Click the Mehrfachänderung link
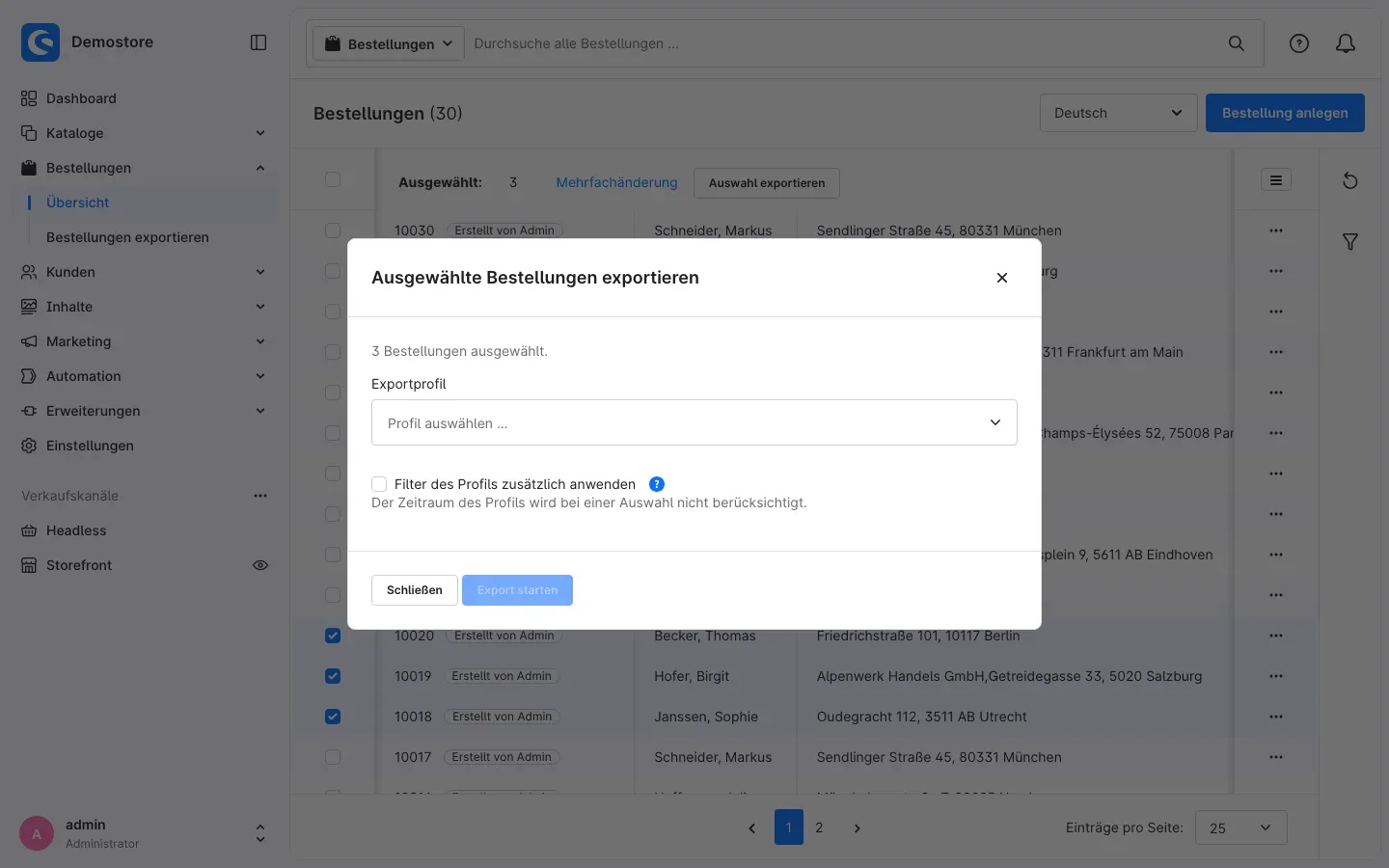Screen dimensions: 1389x868 [616, 182]
